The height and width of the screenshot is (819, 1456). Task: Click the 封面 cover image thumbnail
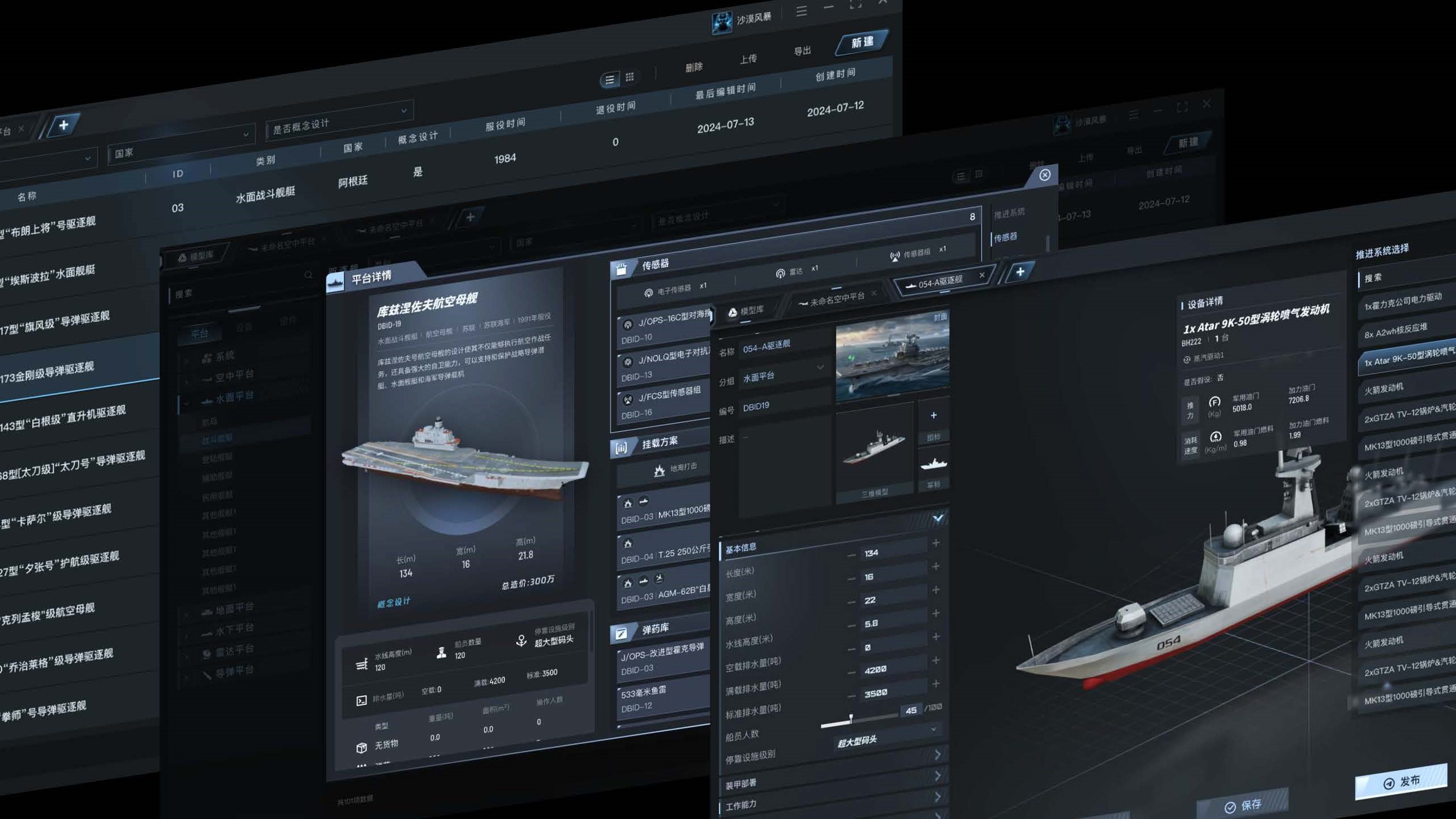[892, 356]
